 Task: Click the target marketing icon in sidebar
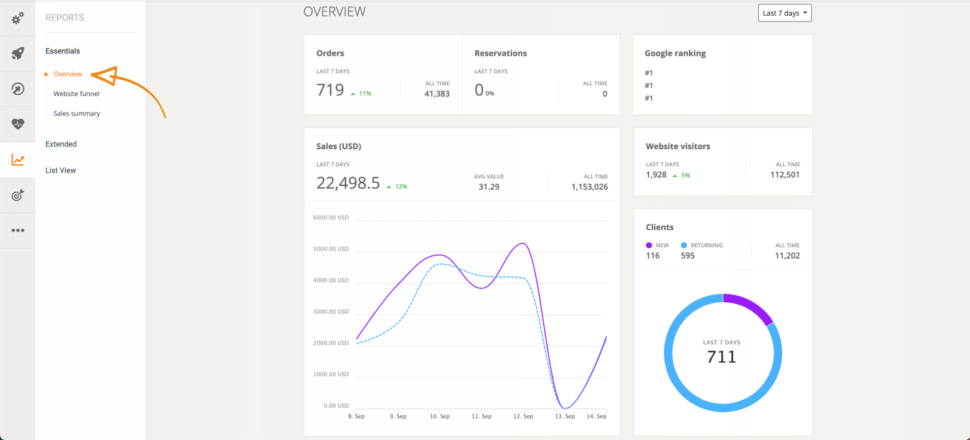pos(17,195)
